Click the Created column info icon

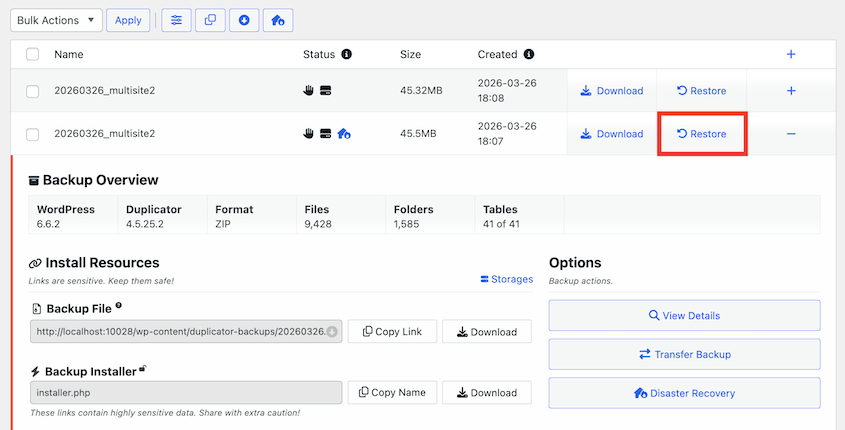click(x=529, y=54)
